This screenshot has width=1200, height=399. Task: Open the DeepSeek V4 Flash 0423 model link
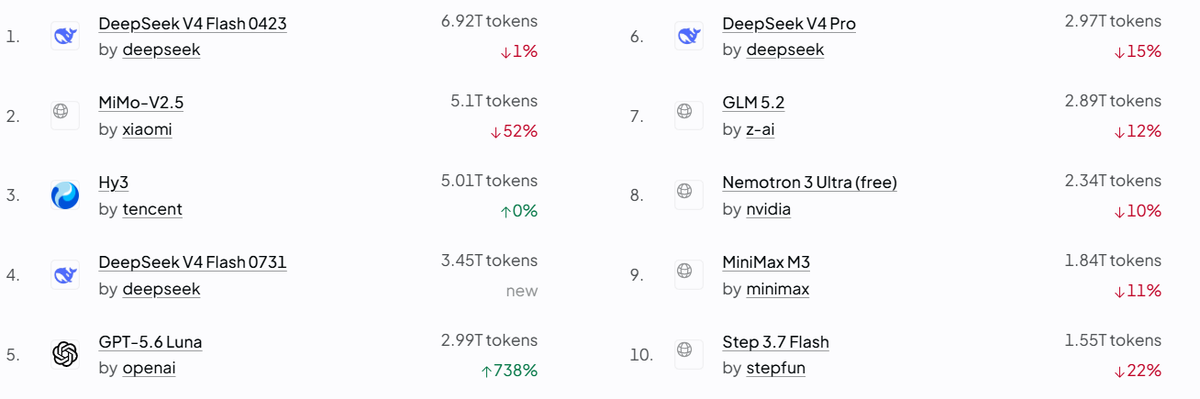coord(193,24)
